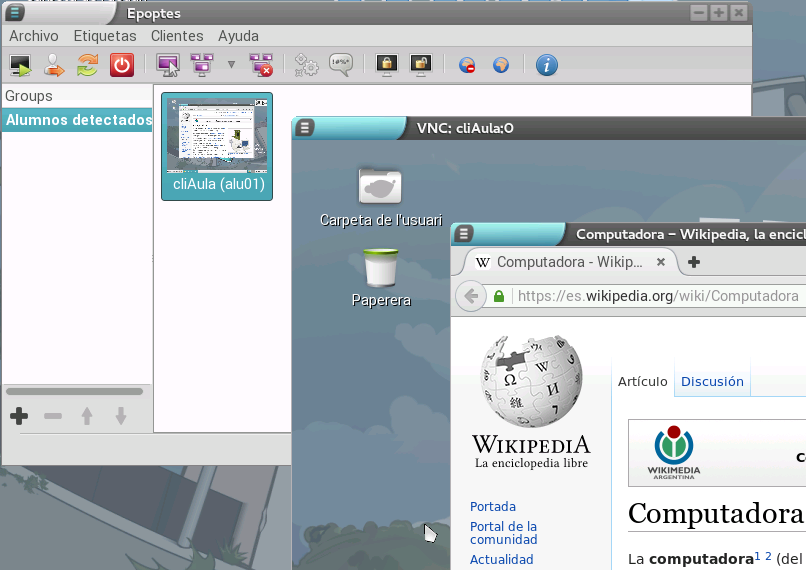Open the information icon in the toolbar

point(546,65)
